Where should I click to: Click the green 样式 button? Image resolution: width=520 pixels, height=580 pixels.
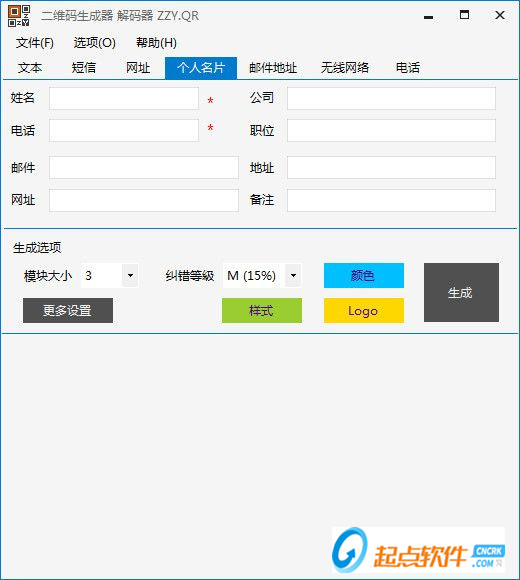262,311
